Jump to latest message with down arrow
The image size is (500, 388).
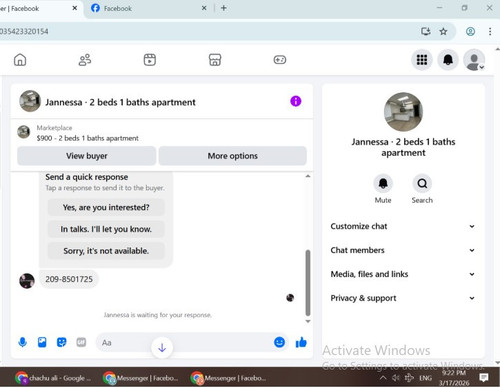(x=162, y=348)
